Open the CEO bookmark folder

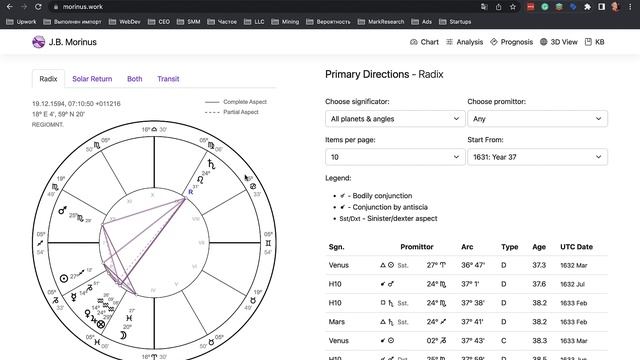tap(159, 22)
